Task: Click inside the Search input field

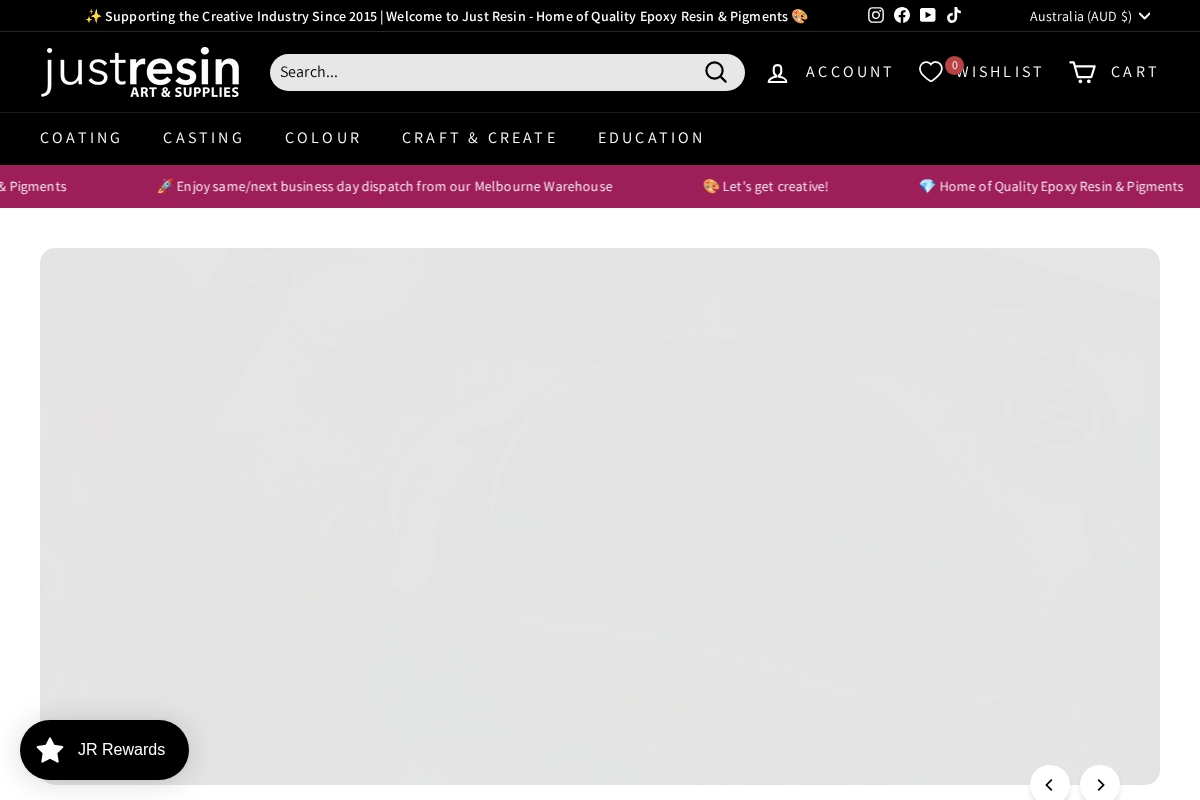Action: [480, 72]
